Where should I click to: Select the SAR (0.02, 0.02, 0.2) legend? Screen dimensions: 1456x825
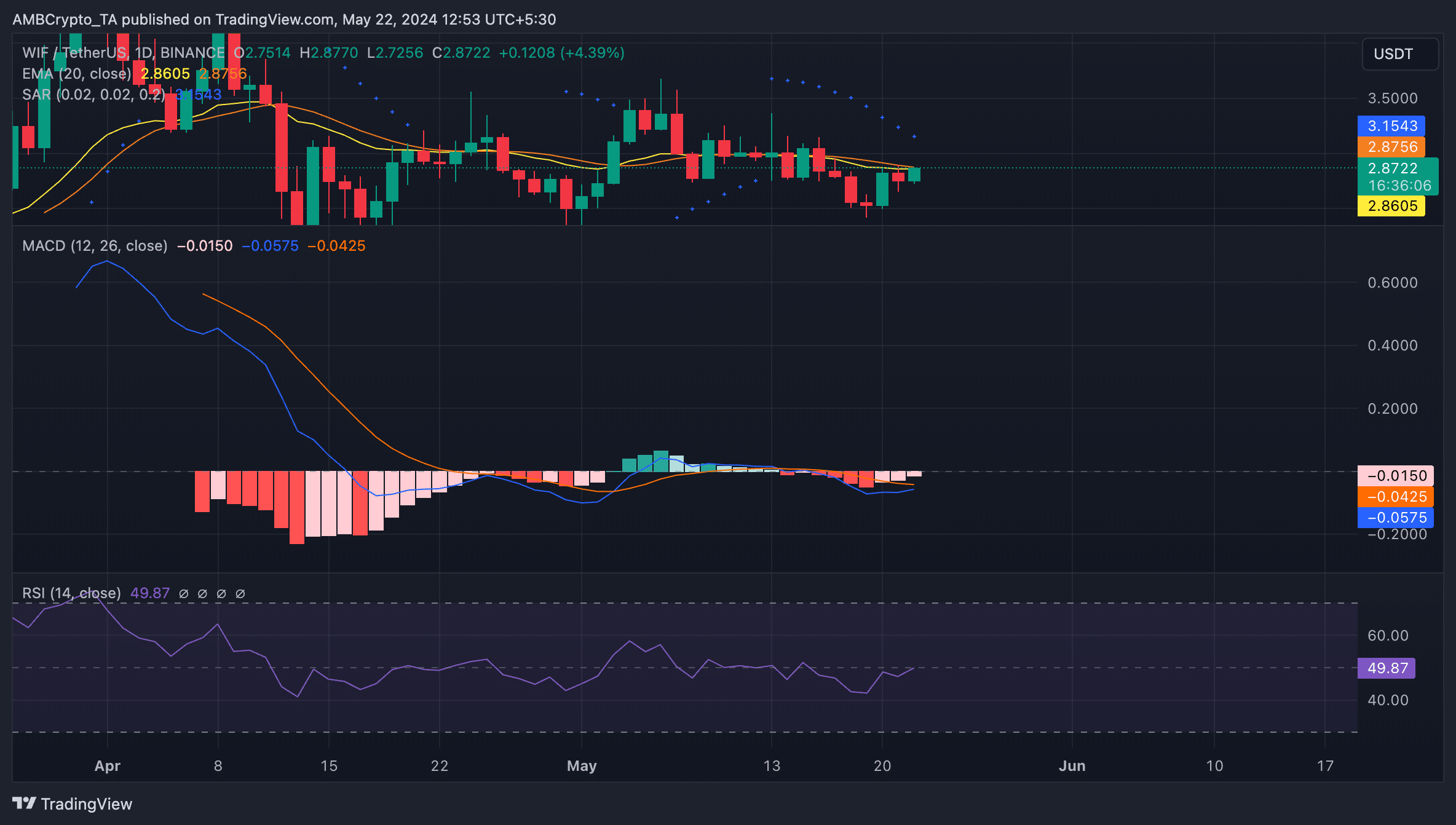pos(94,95)
